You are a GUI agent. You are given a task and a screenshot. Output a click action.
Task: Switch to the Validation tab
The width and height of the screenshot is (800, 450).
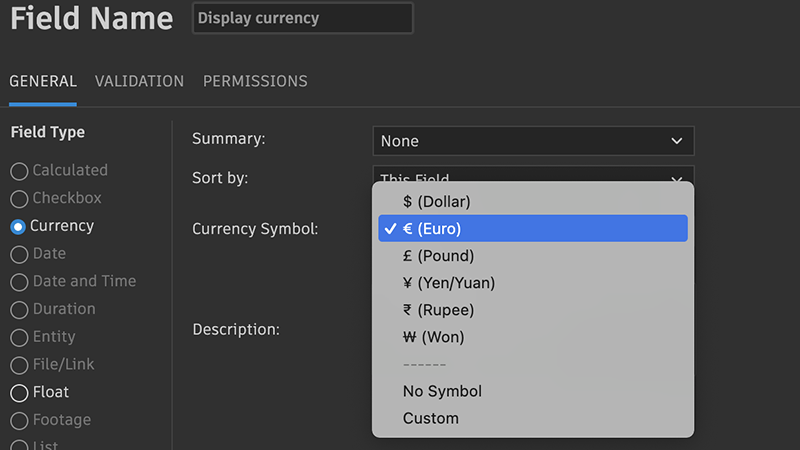coord(139,82)
